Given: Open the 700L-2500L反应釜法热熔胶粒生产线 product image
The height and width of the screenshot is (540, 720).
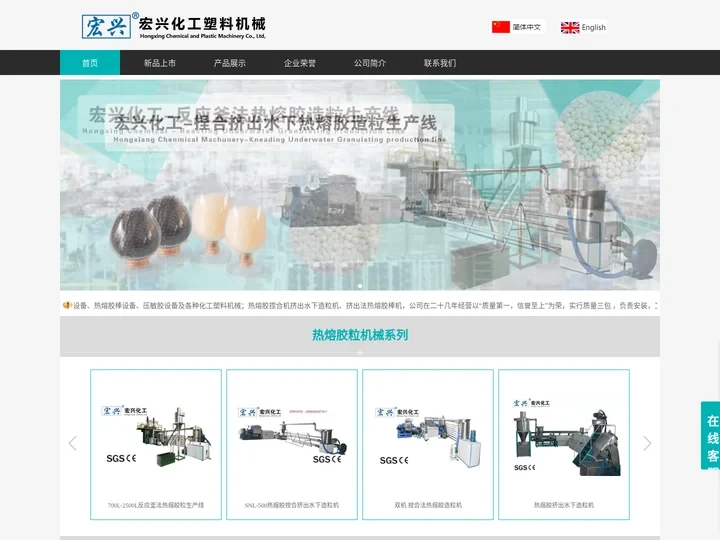Looking at the screenshot, I should 156,435.
